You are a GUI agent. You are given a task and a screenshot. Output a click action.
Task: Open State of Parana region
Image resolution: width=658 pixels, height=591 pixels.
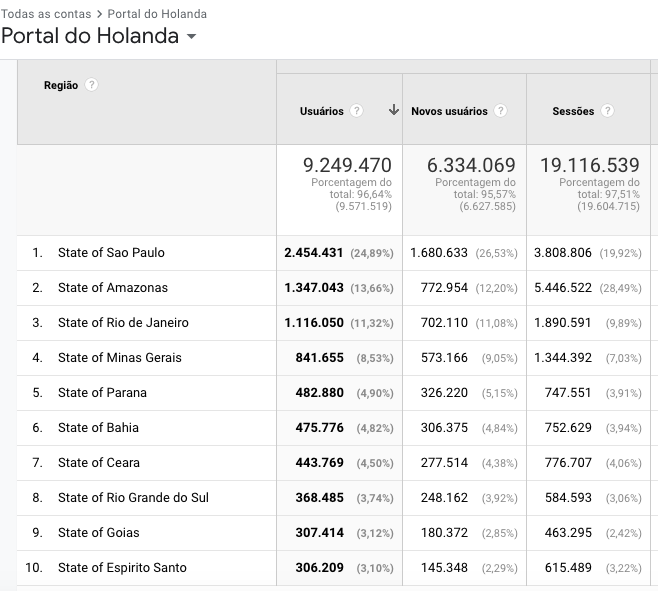coord(102,393)
